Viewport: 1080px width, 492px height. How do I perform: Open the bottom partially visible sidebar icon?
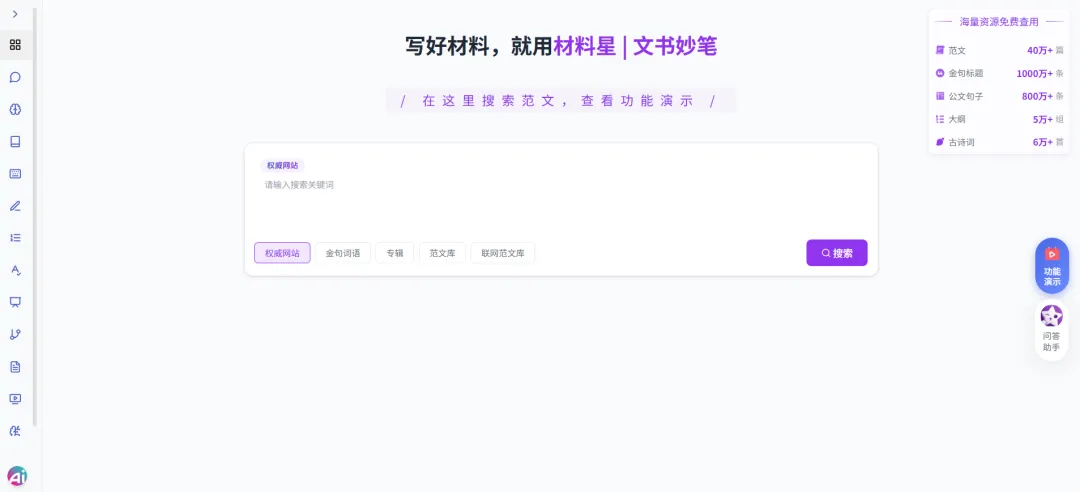(15, 431)
